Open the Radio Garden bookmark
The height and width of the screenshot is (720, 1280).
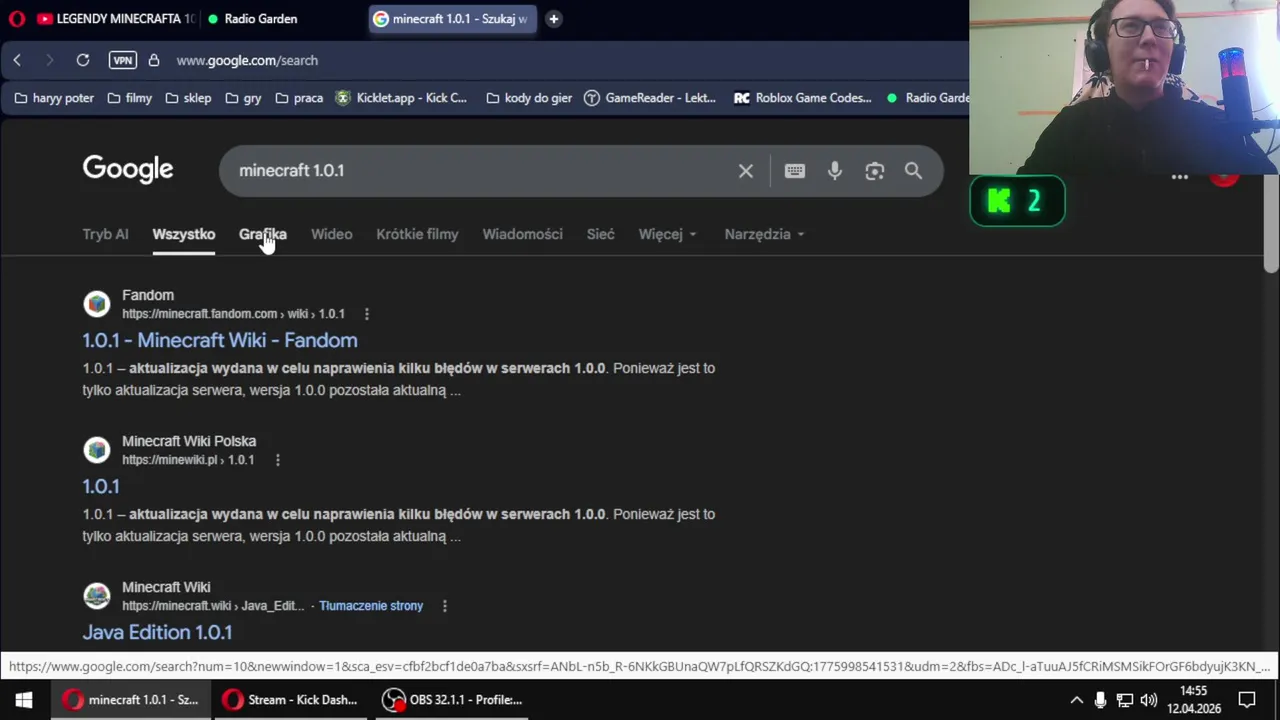(927, 98)
